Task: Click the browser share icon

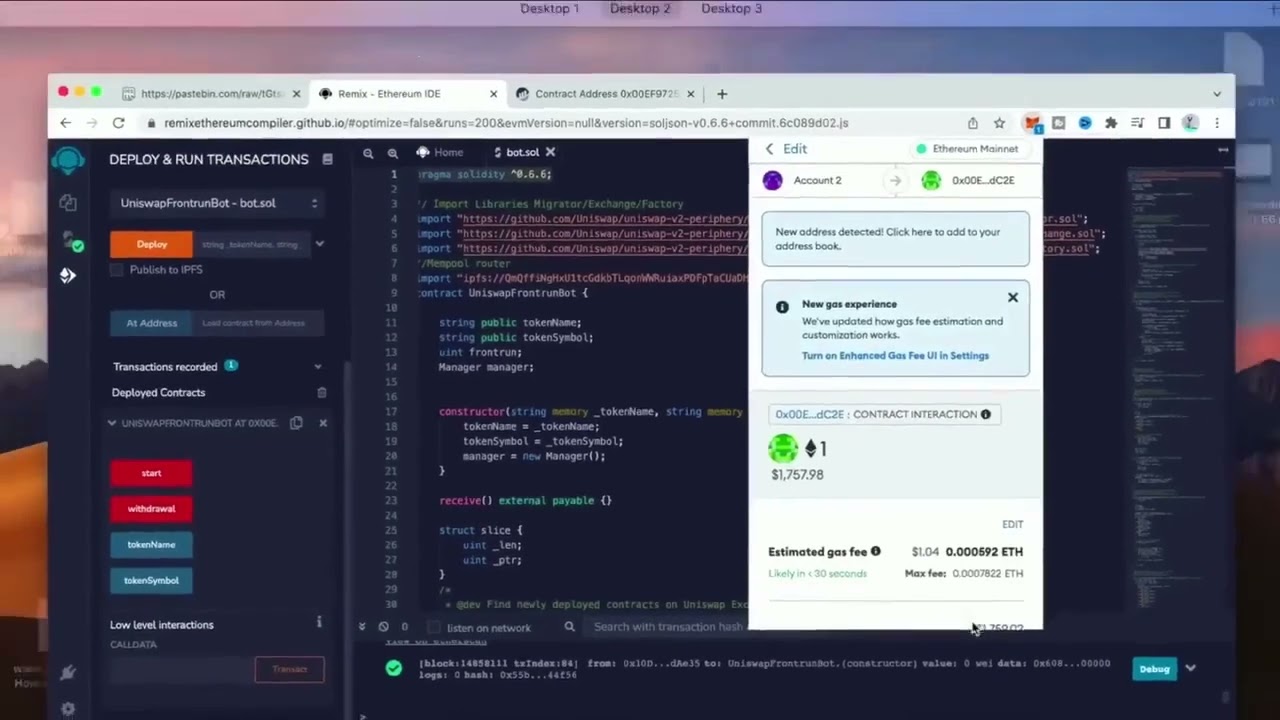Action: click(972, 123)
